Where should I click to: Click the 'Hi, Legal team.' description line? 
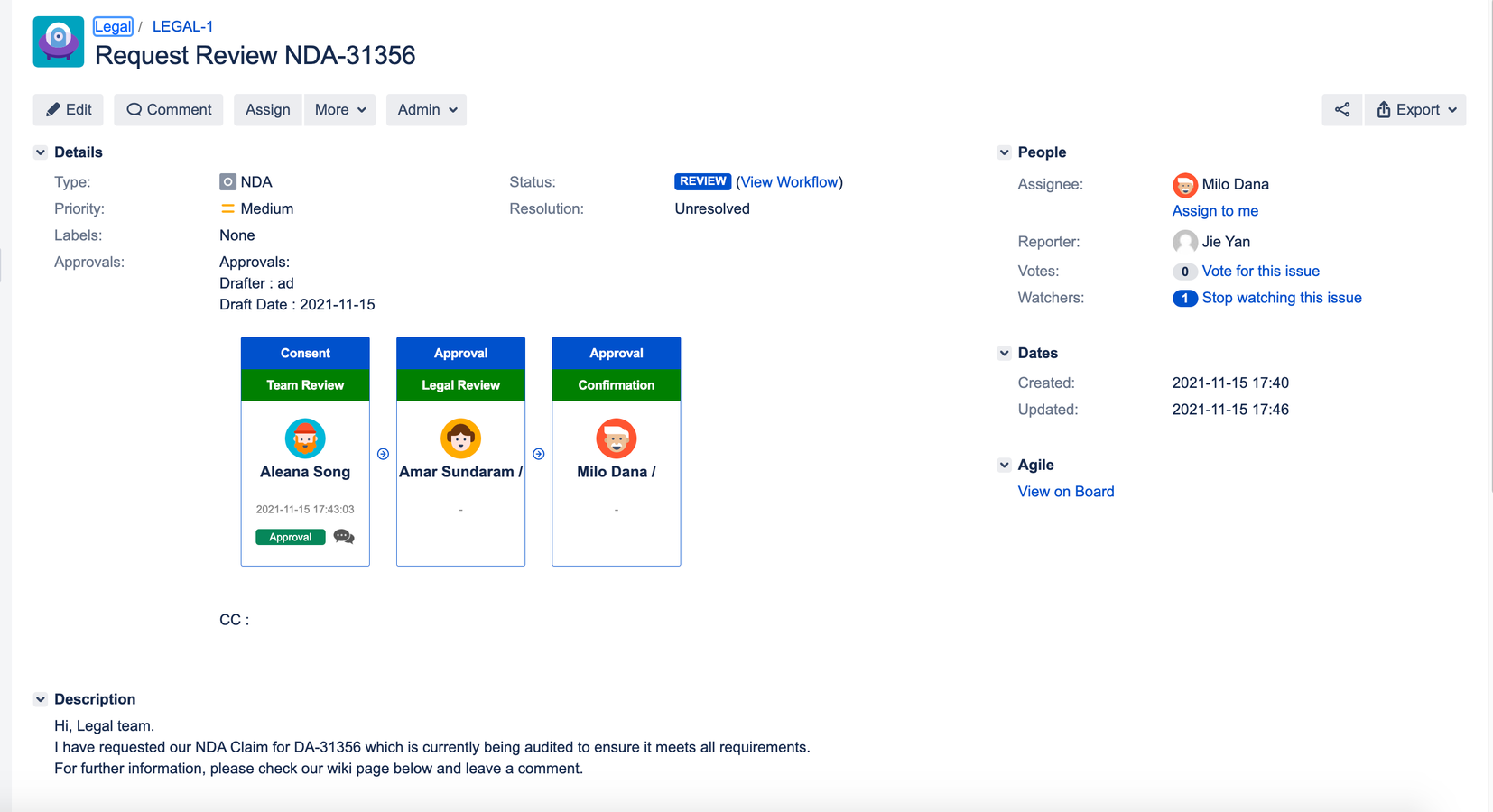(x=105, y=726)
